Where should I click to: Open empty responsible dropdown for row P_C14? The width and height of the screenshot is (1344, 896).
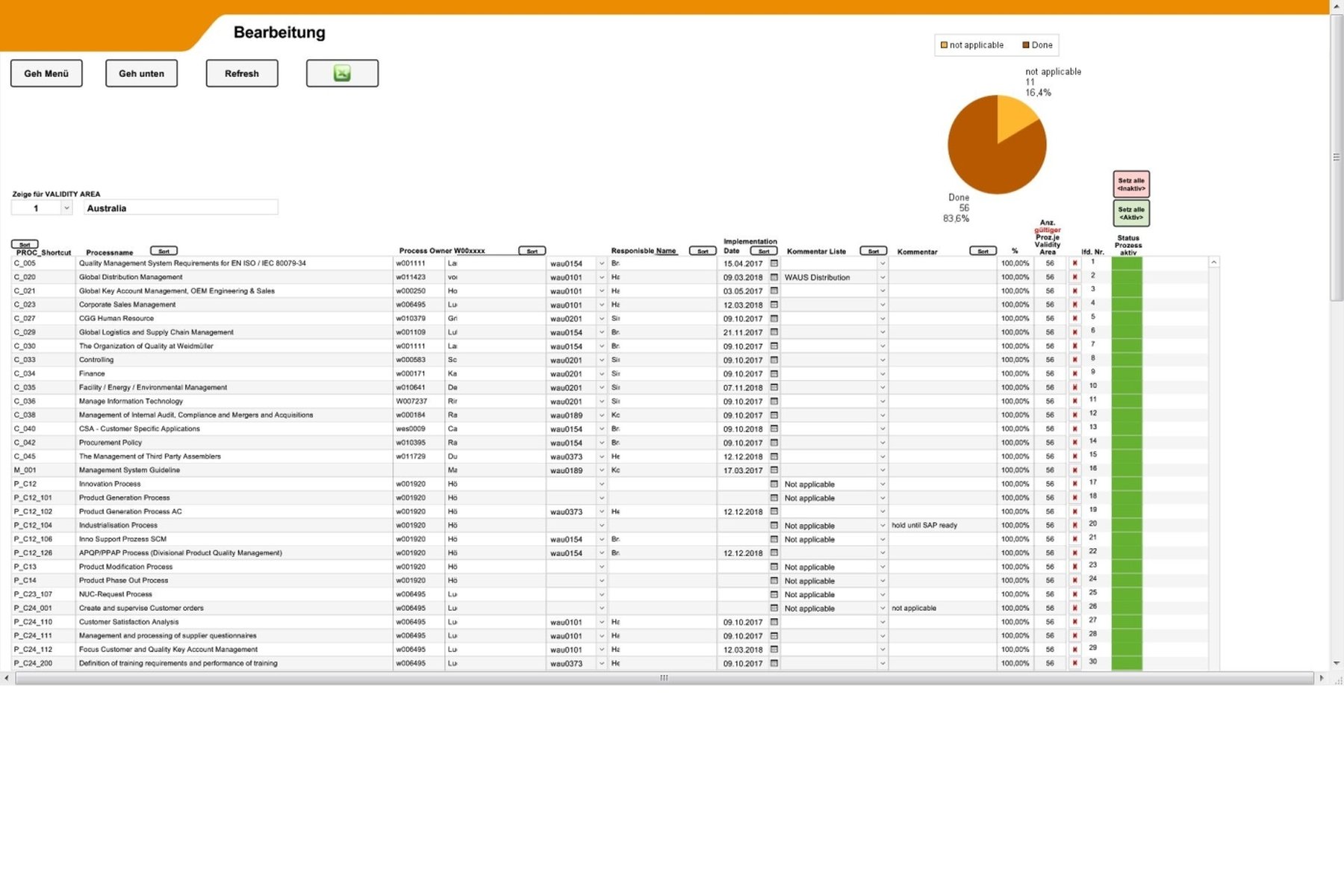click(x=602, y=580)
